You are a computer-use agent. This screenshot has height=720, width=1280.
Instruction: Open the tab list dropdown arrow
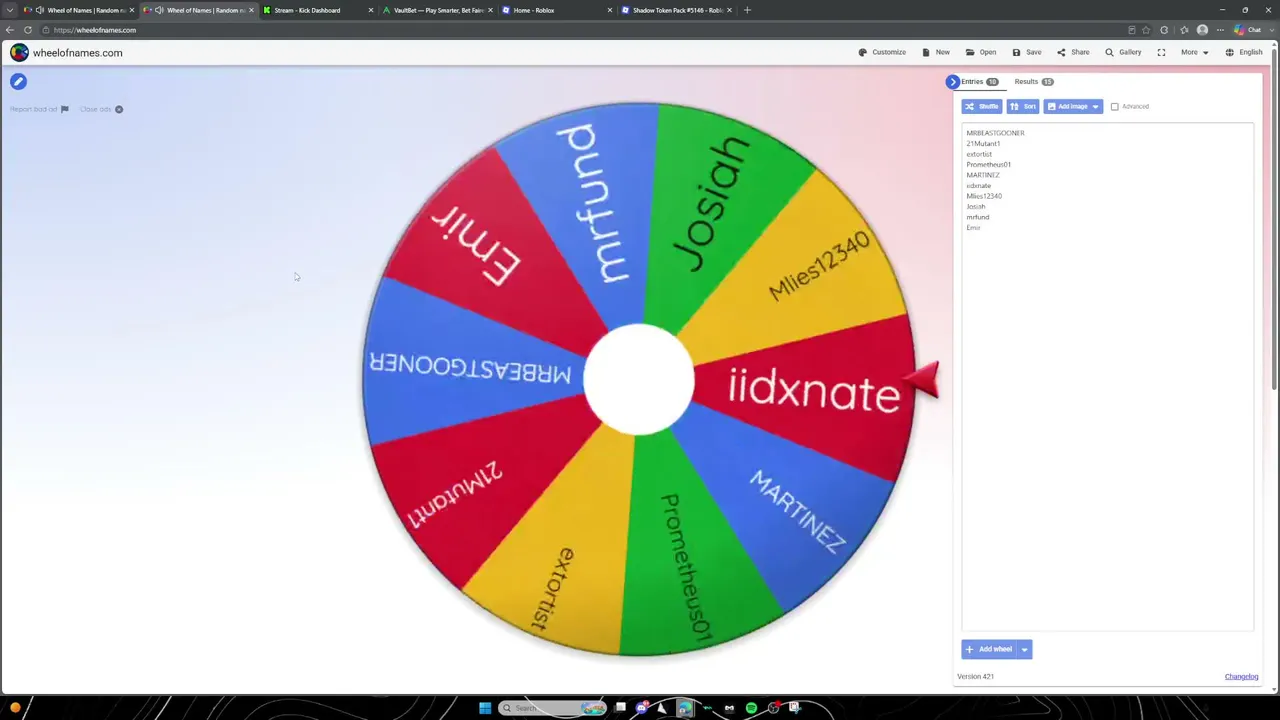pyautogui.click(x=10, y=10)
